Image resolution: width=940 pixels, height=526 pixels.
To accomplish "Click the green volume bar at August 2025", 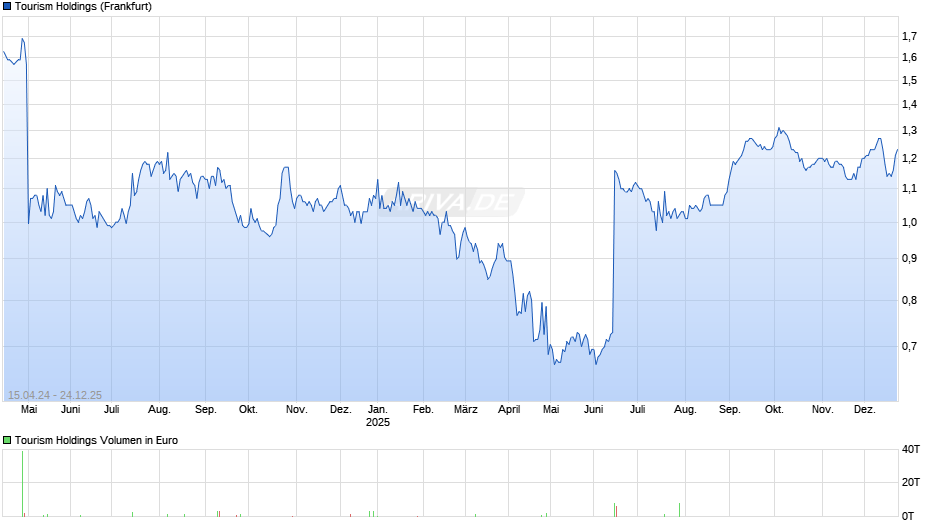I will pyautogui.click(x=679, y=510).
